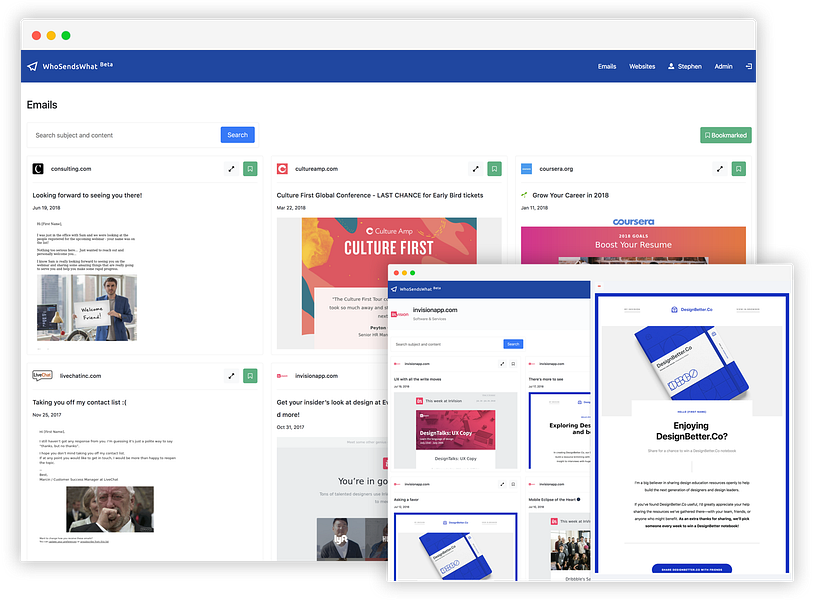Bookmark the coursera.org email
The image size is (814, 600).
(x=738, y=169)
